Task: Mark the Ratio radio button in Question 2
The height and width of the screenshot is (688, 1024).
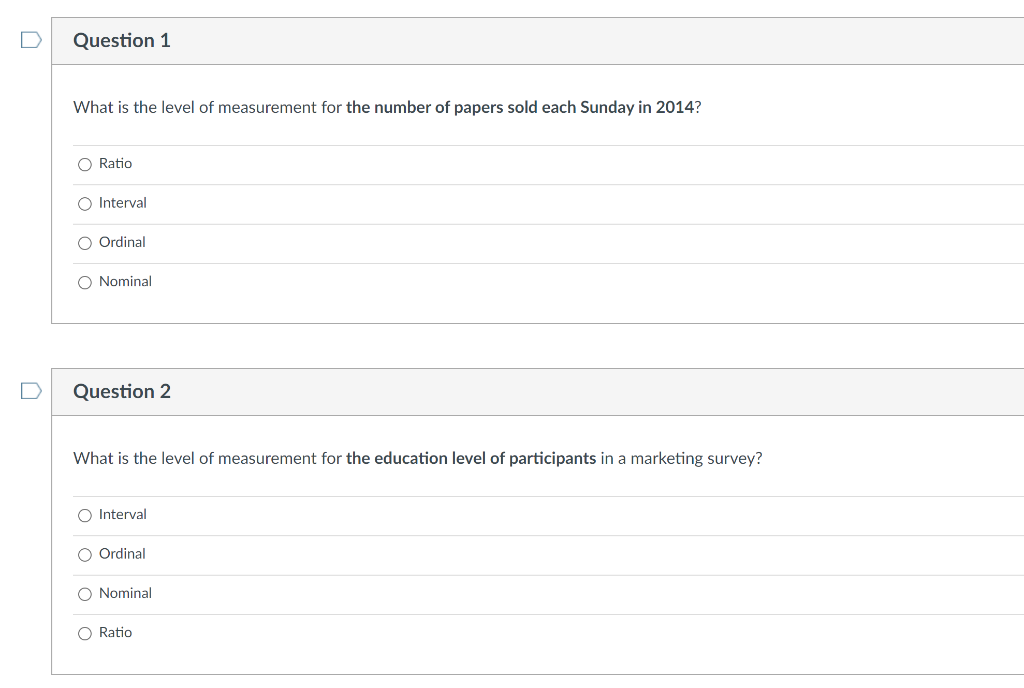Action: point(85,633)
